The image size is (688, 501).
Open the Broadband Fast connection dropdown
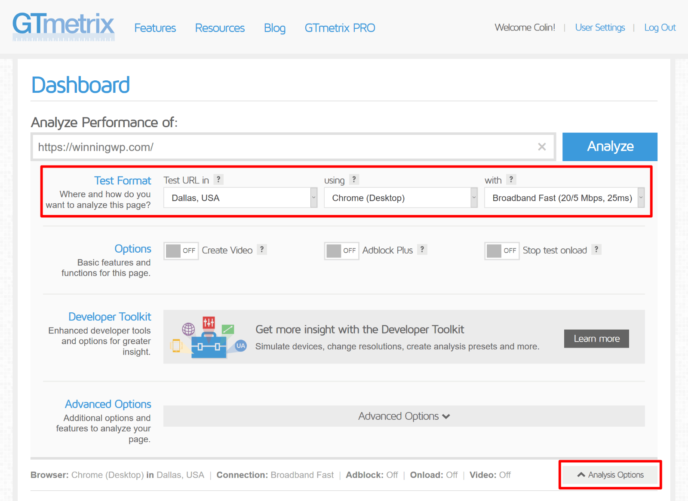(565, 198)
